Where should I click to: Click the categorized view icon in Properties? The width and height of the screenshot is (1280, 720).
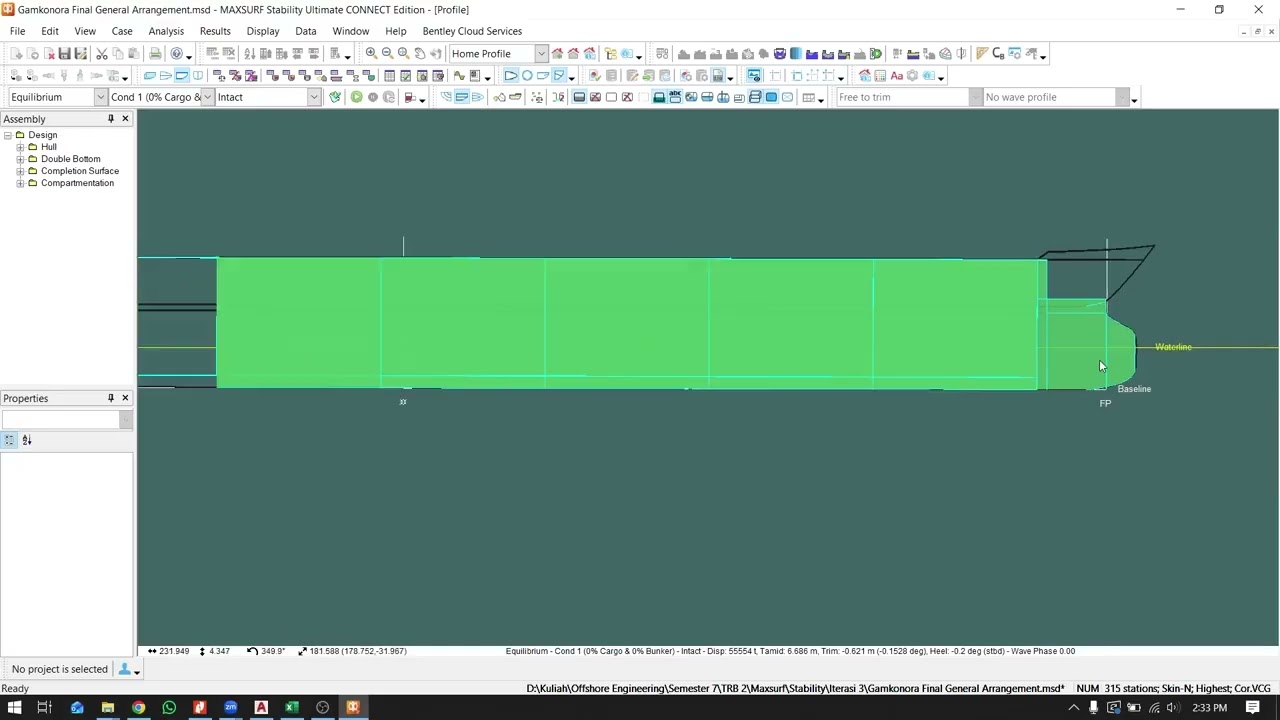10,440
